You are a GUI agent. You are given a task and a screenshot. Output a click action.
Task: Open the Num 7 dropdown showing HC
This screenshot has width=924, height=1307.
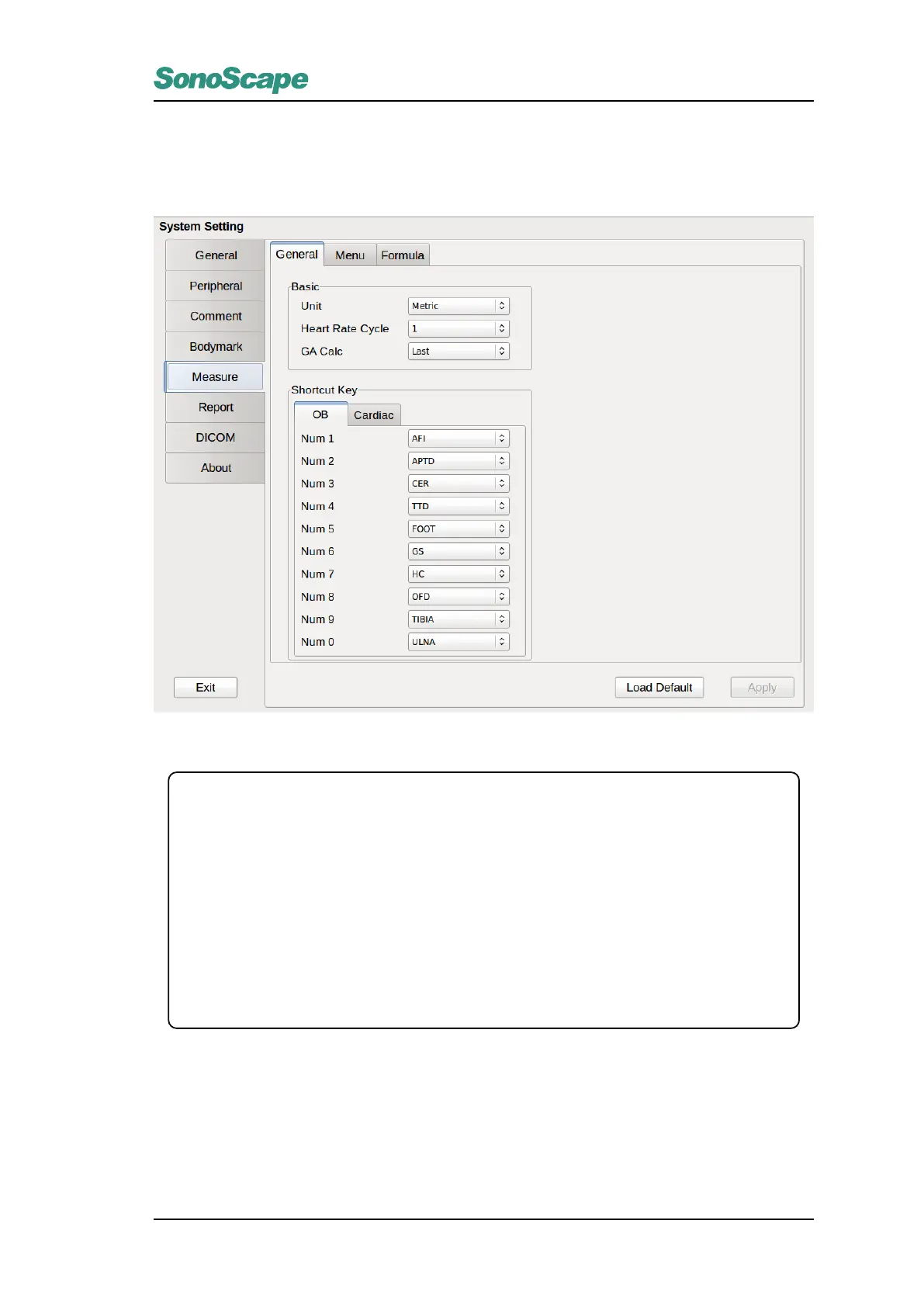coord(459,574)
